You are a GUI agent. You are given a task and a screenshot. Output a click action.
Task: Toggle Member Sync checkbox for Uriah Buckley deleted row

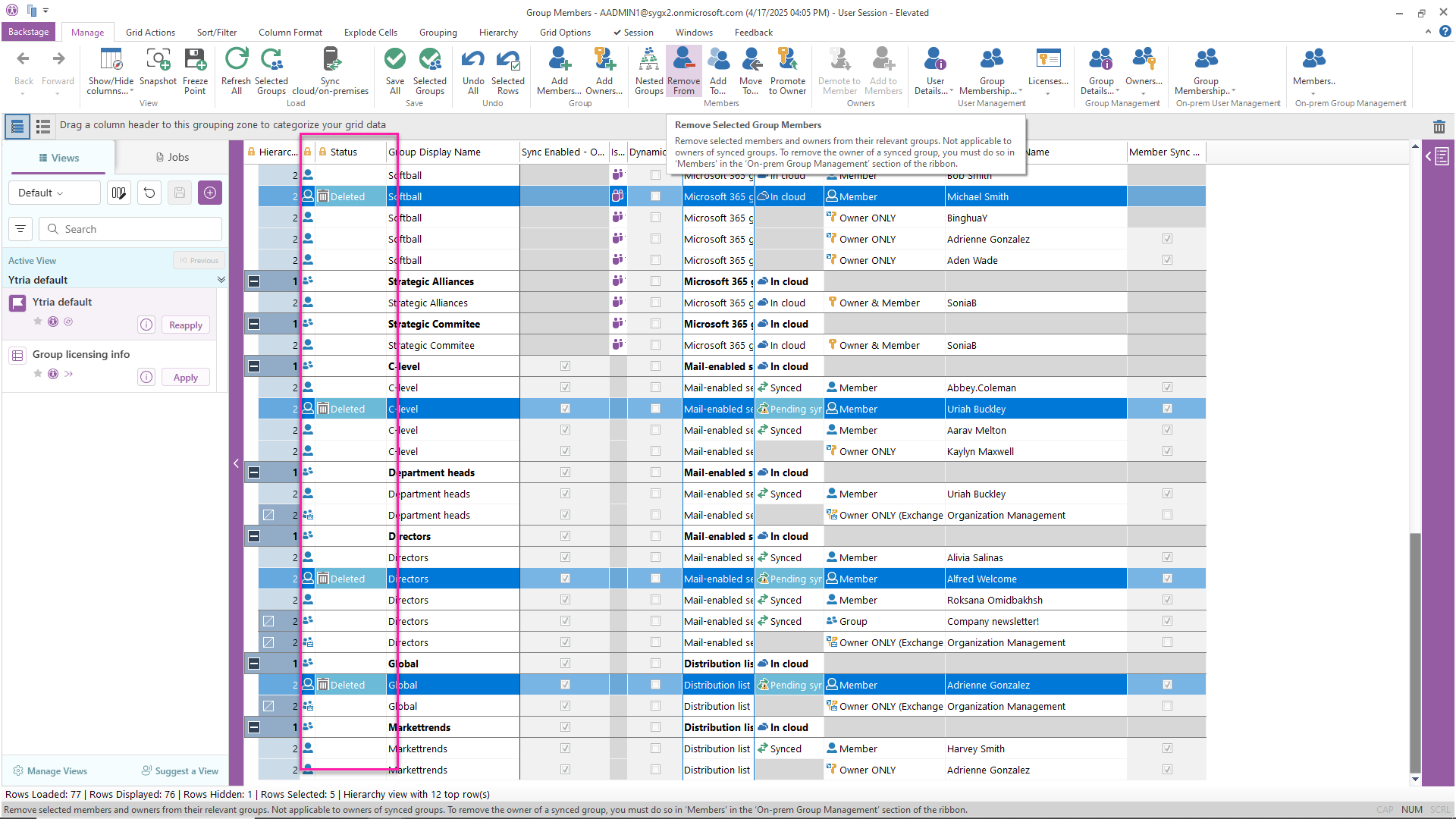tap(1166, 409)
